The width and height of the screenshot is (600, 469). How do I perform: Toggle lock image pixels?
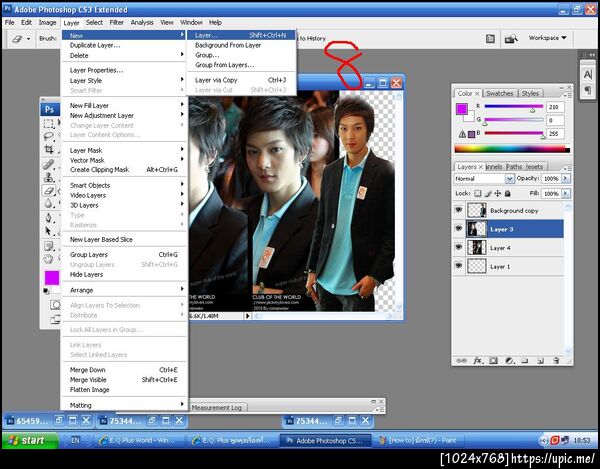coord(488,194)
